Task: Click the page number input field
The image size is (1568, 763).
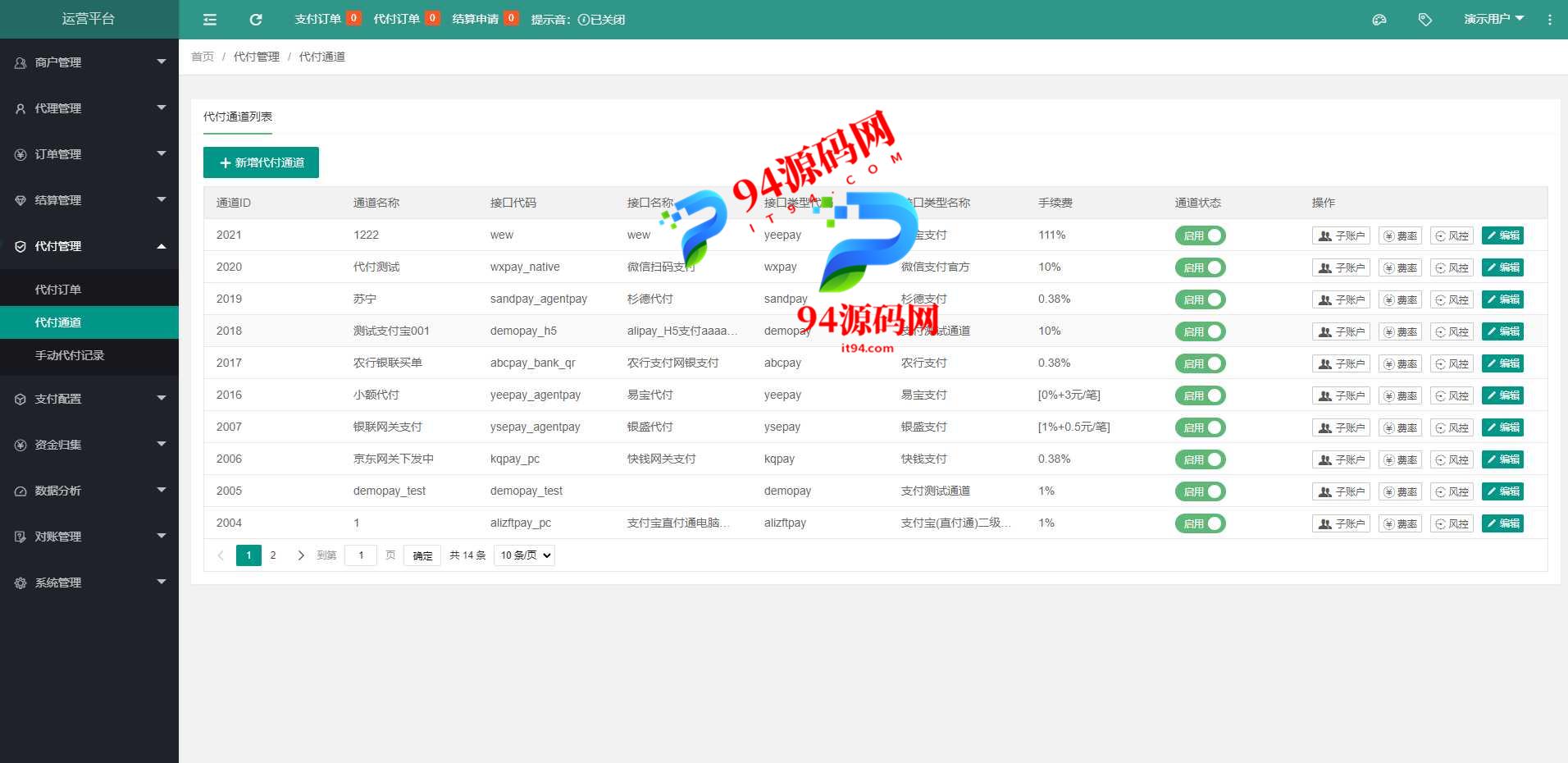Action: tap(361, 555)
